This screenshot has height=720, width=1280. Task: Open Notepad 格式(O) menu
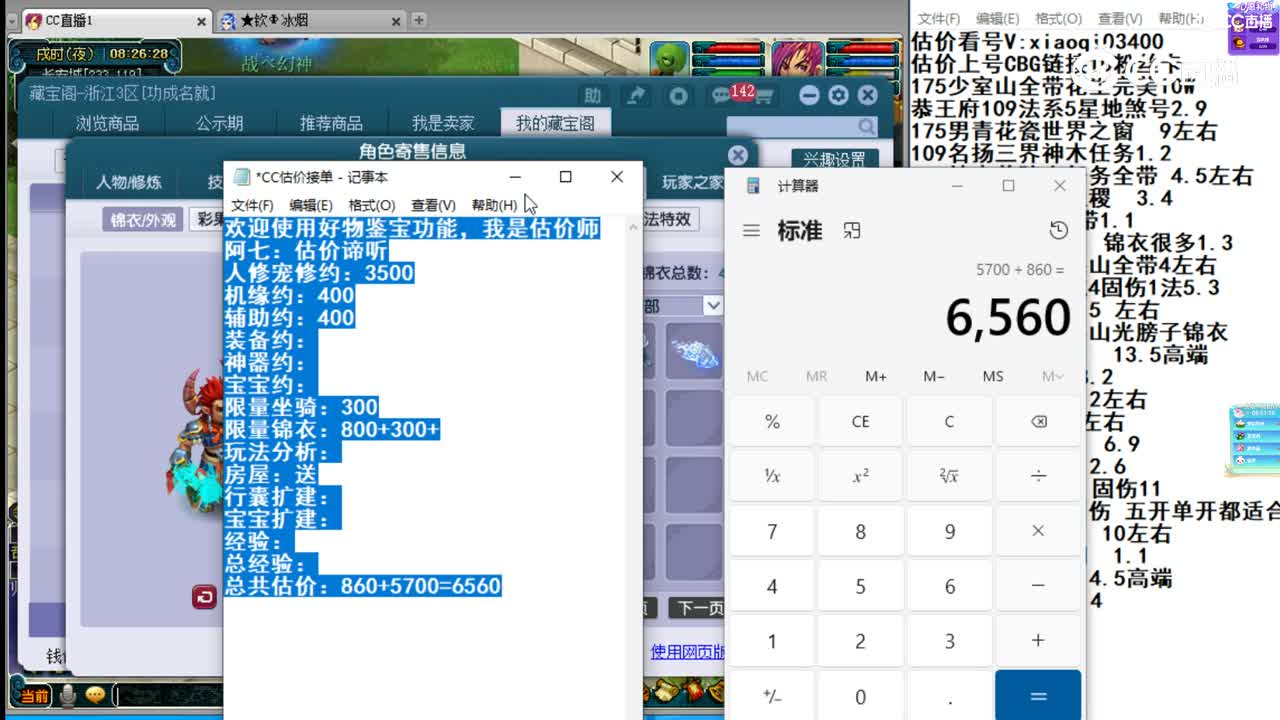[372, 205]
